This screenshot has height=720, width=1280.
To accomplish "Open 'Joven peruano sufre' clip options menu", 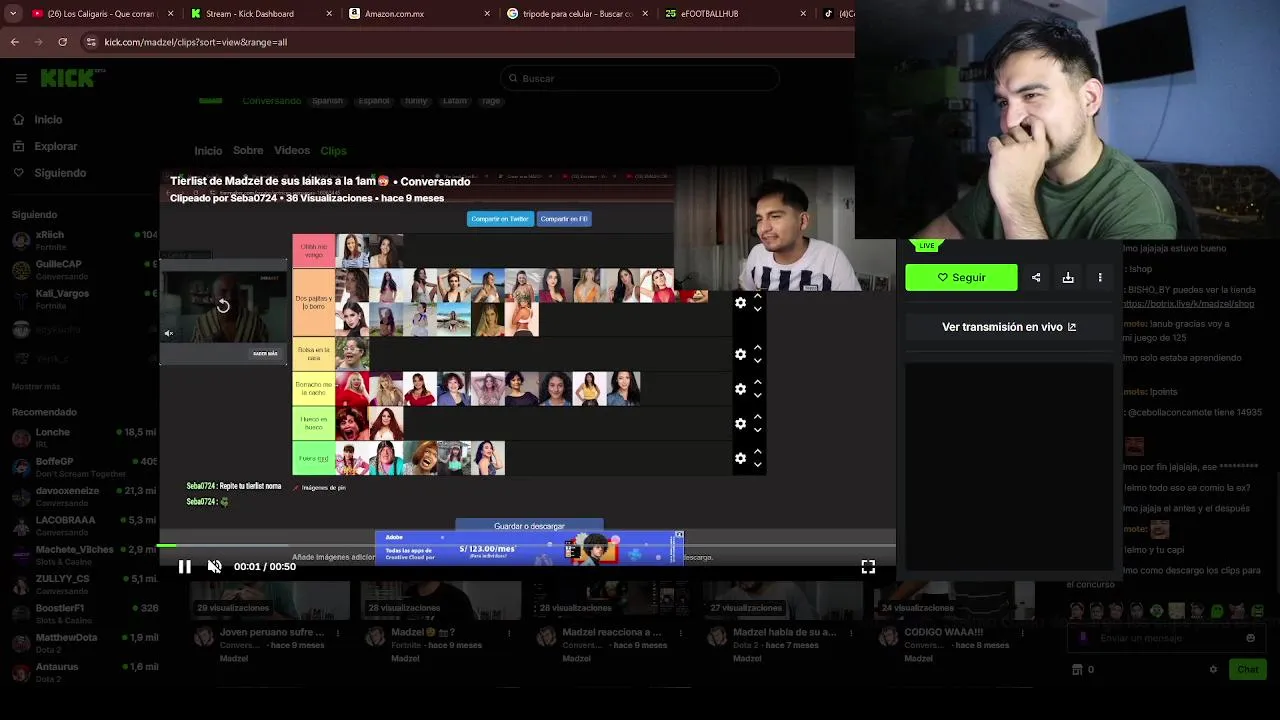I will point(338,633).
